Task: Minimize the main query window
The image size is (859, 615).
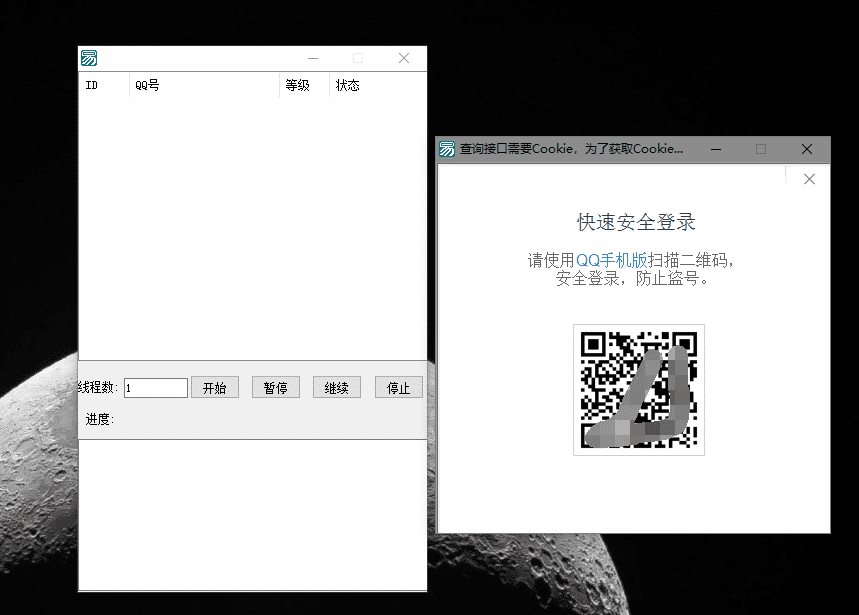Action: coord(312,58)
